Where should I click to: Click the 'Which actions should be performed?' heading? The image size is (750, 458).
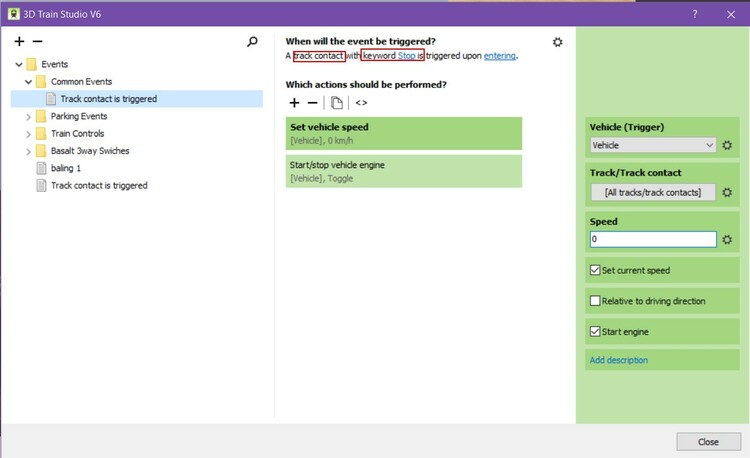click(366, 85)
